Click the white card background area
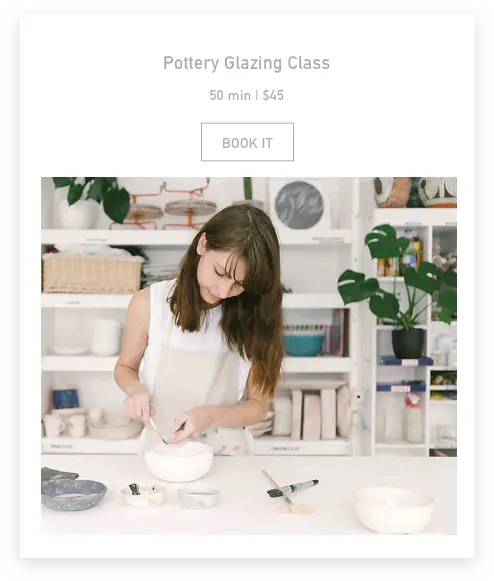Image resolution: width=494 pixels, height=581 pixels. click(74, 96)
